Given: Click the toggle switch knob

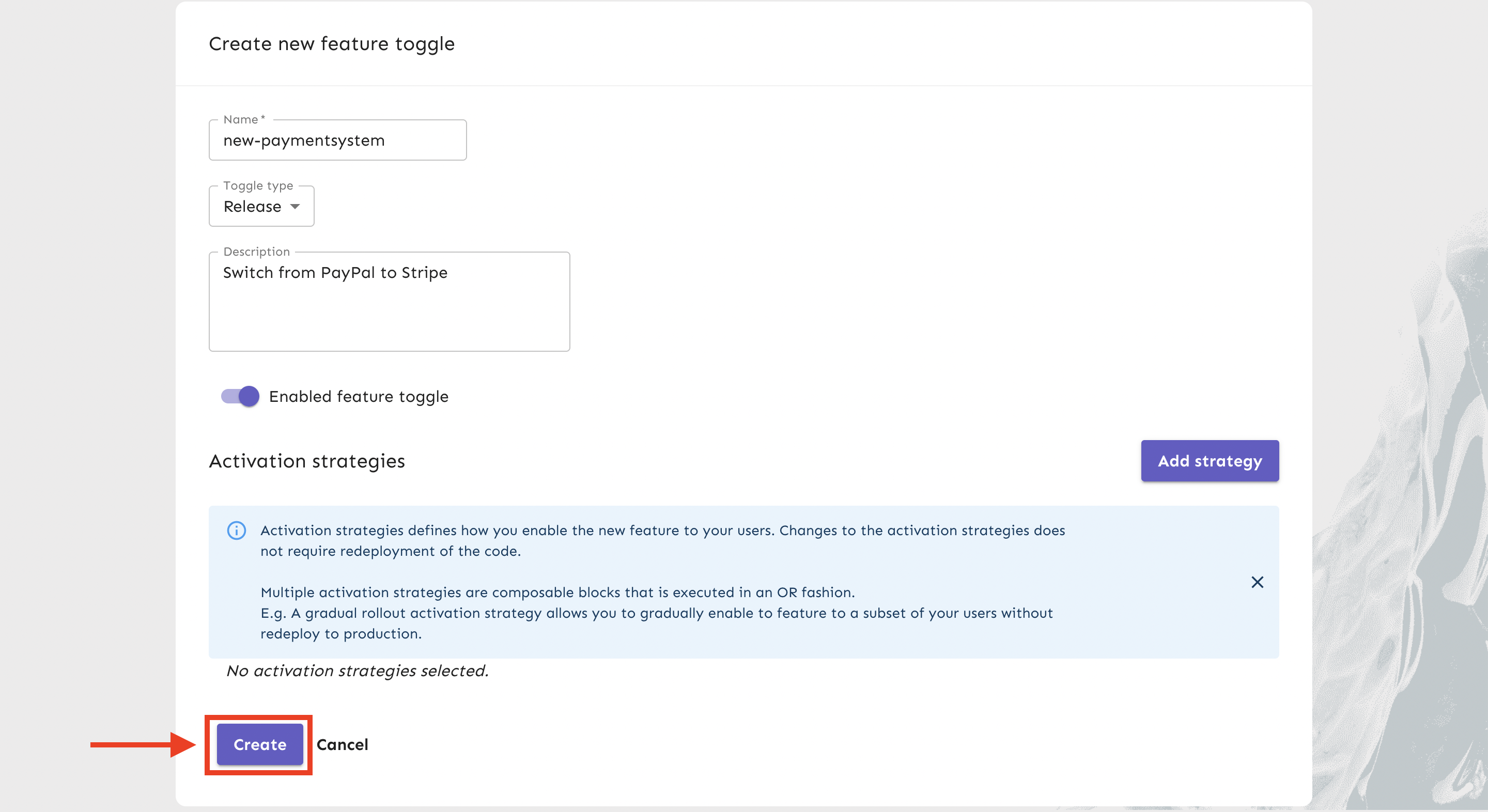Looking at the screenshot, I should [x=249, y=396].
